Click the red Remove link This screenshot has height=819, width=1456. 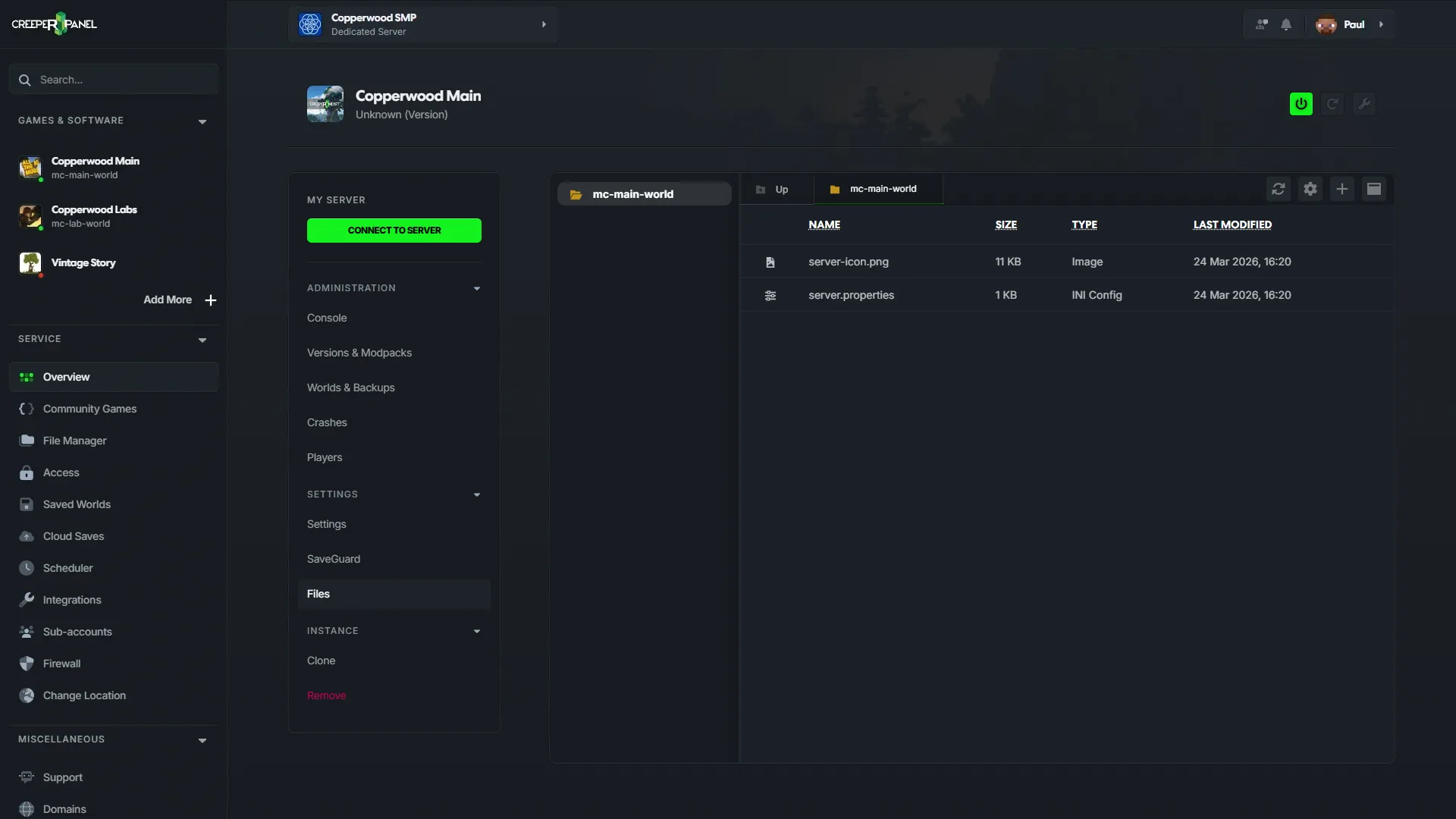tap(326, 695)
